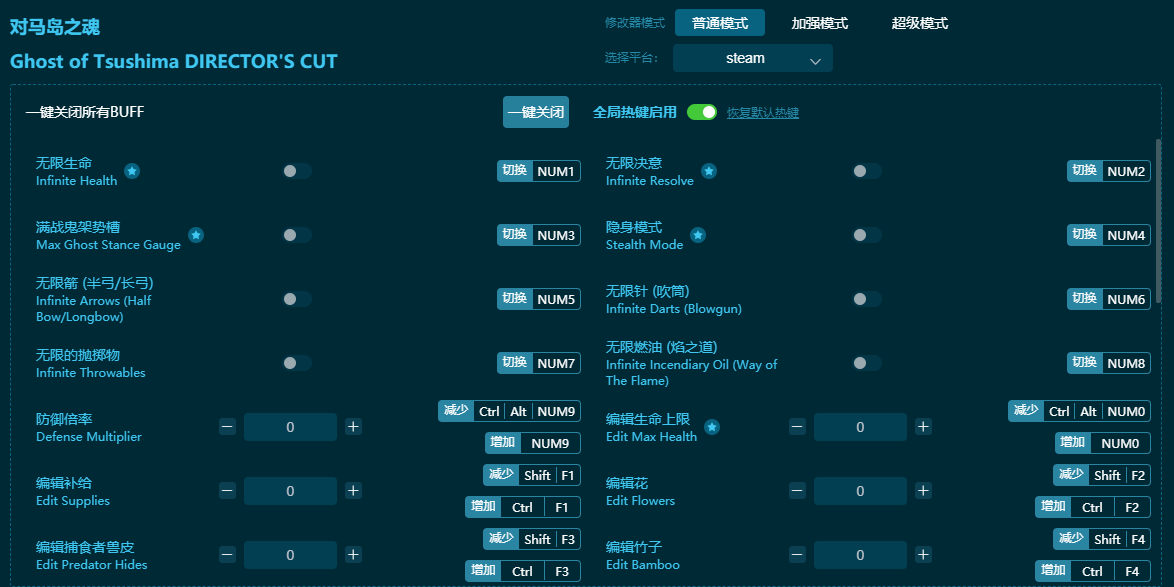Click 增加 NUM9 hotkey button
This screenshot has width=1174, height=587.
point(532,443)
